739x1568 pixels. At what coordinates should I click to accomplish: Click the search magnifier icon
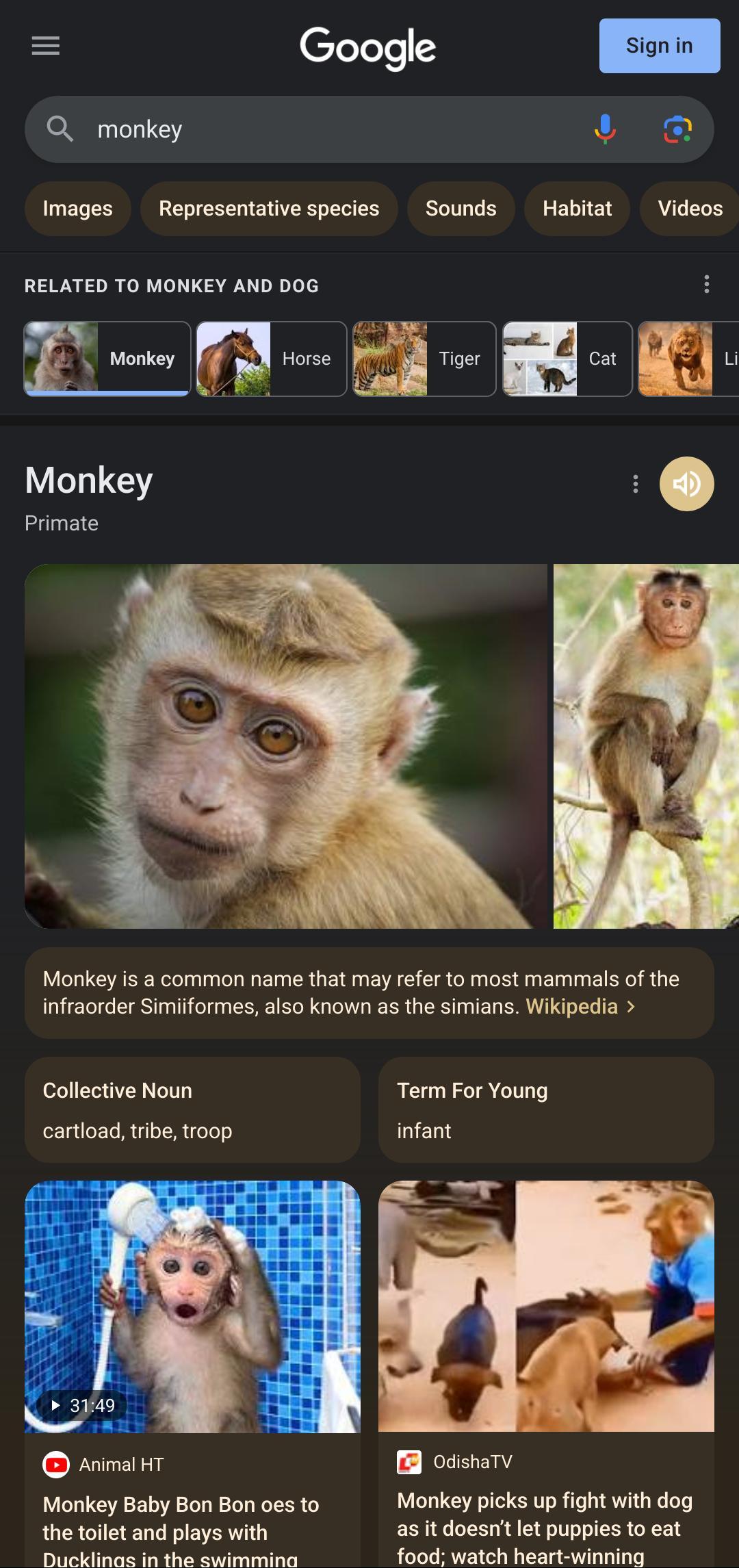coord(60,129)
